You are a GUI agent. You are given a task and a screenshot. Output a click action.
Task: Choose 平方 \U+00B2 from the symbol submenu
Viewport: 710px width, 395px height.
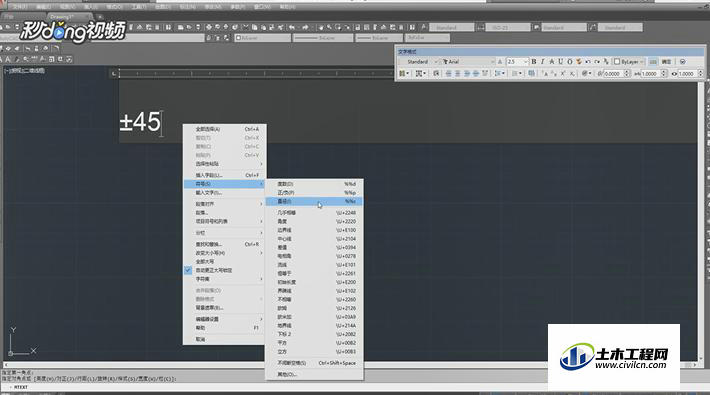click(x=314, y=343)
